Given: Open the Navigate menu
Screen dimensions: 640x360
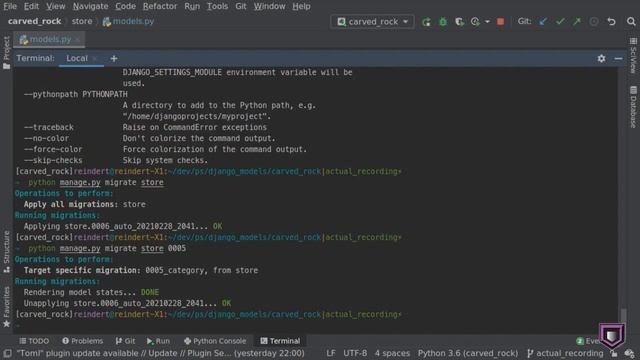Looking at the screenshot, I should point(90,6).
